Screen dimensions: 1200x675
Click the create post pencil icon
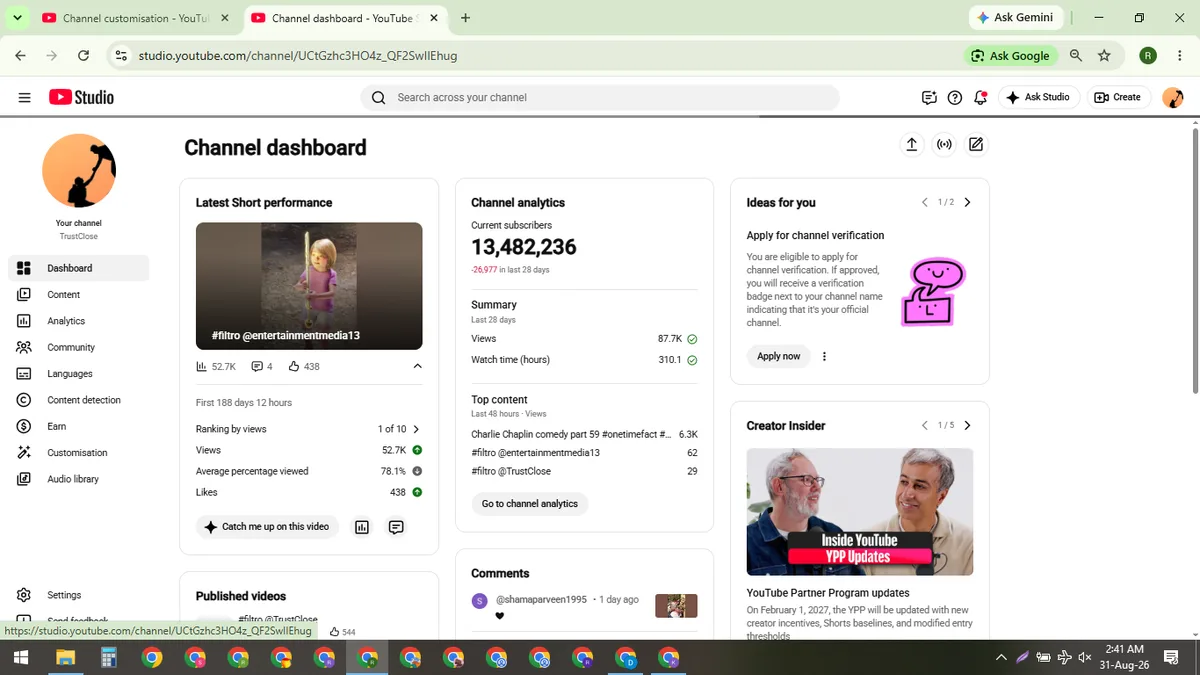pos(976,145)
